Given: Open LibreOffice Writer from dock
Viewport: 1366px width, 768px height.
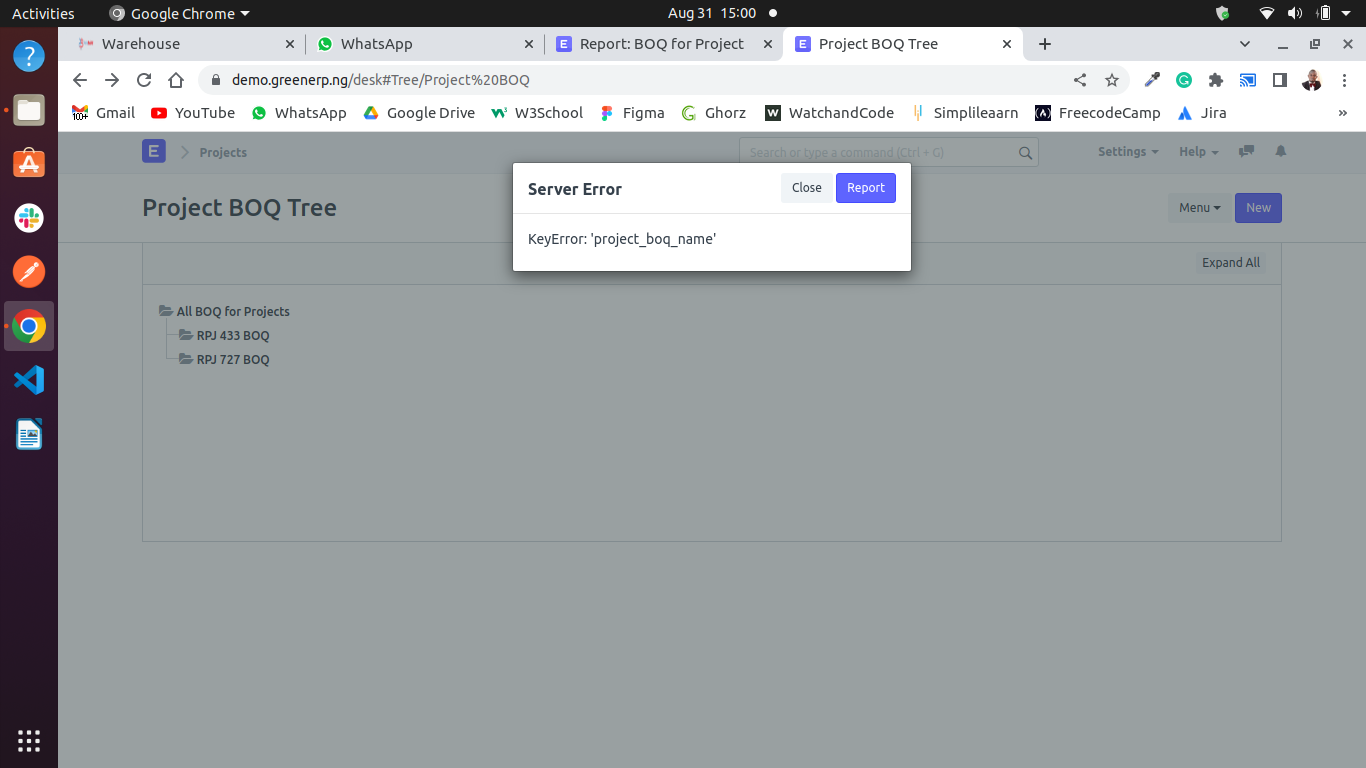Looking at the screenshot, I should (29, 434).
